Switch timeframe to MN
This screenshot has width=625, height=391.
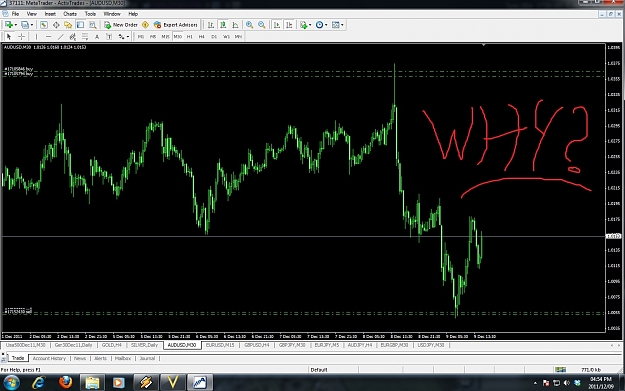tap(238, 37)
